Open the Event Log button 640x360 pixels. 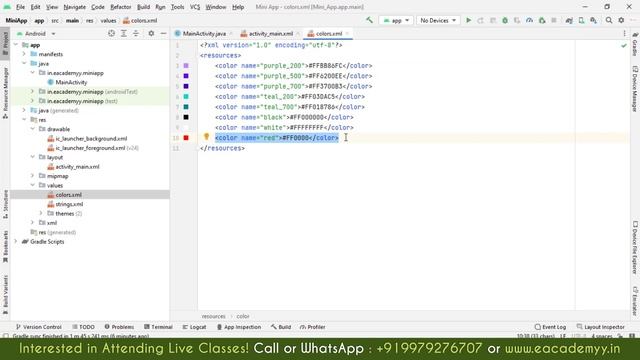pyautogui.click(x=550, y=327)
